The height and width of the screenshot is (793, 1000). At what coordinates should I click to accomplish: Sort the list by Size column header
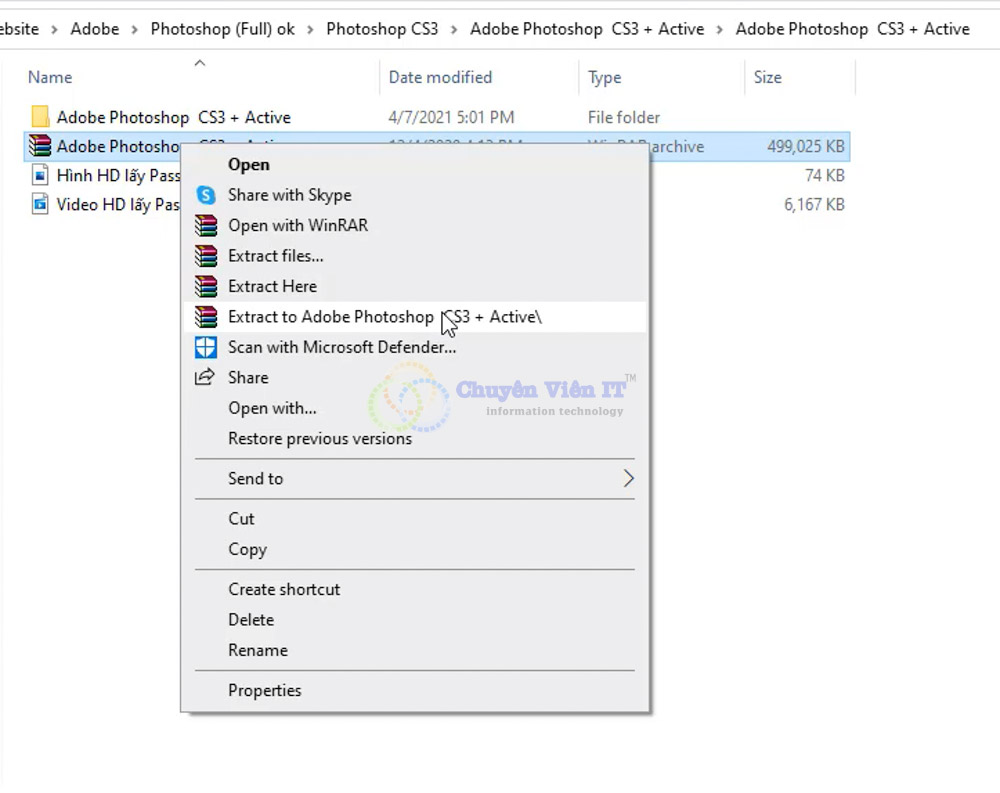(x=767, y=77)
